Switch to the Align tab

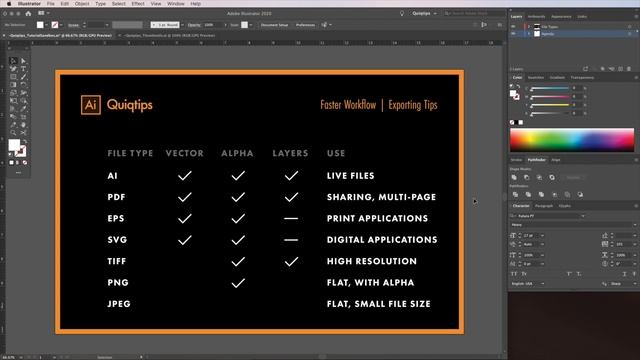tap(556, 160)
